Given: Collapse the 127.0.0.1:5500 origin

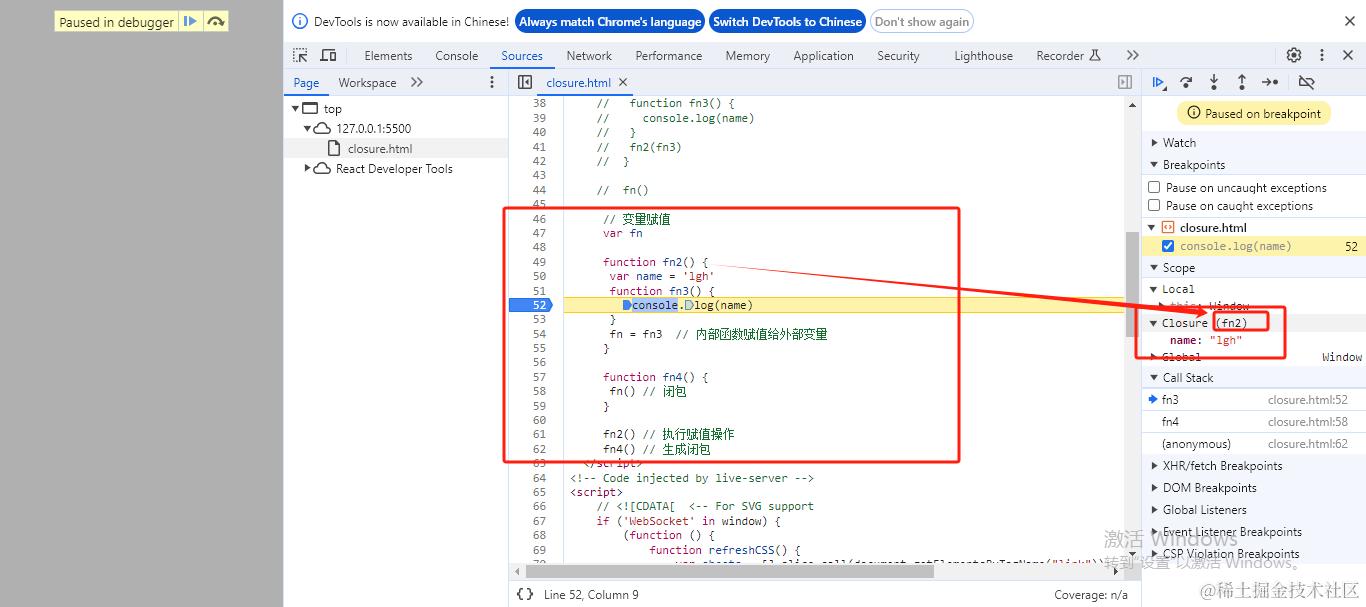Looking at the screenshot, I should click(x=308, y=129).
